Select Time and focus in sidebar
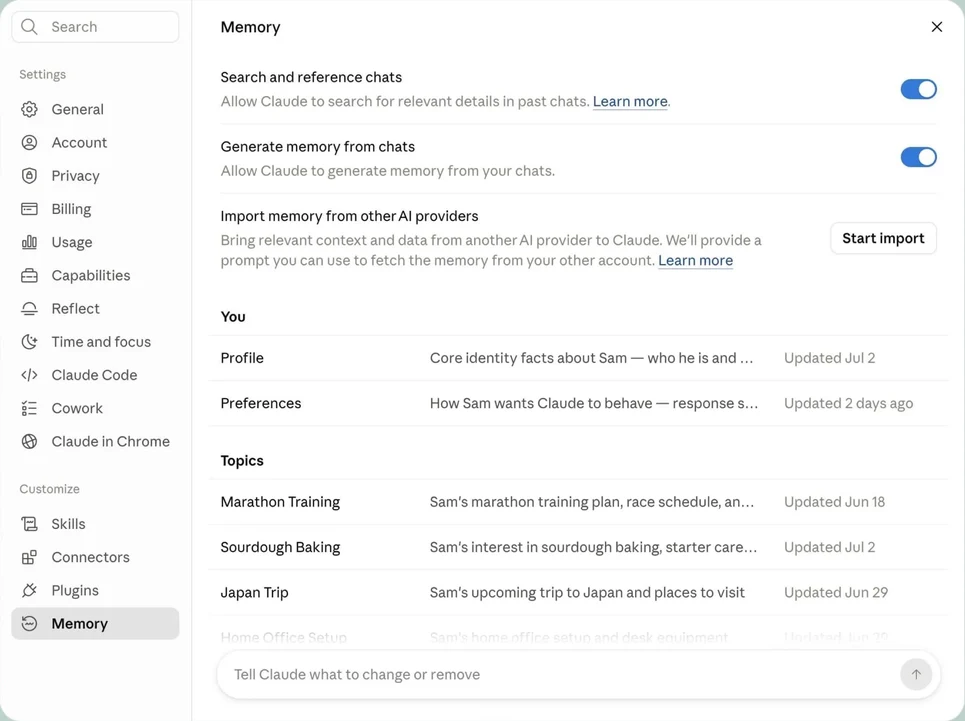This screenshot has width=965, height=721. click(95, 341)
